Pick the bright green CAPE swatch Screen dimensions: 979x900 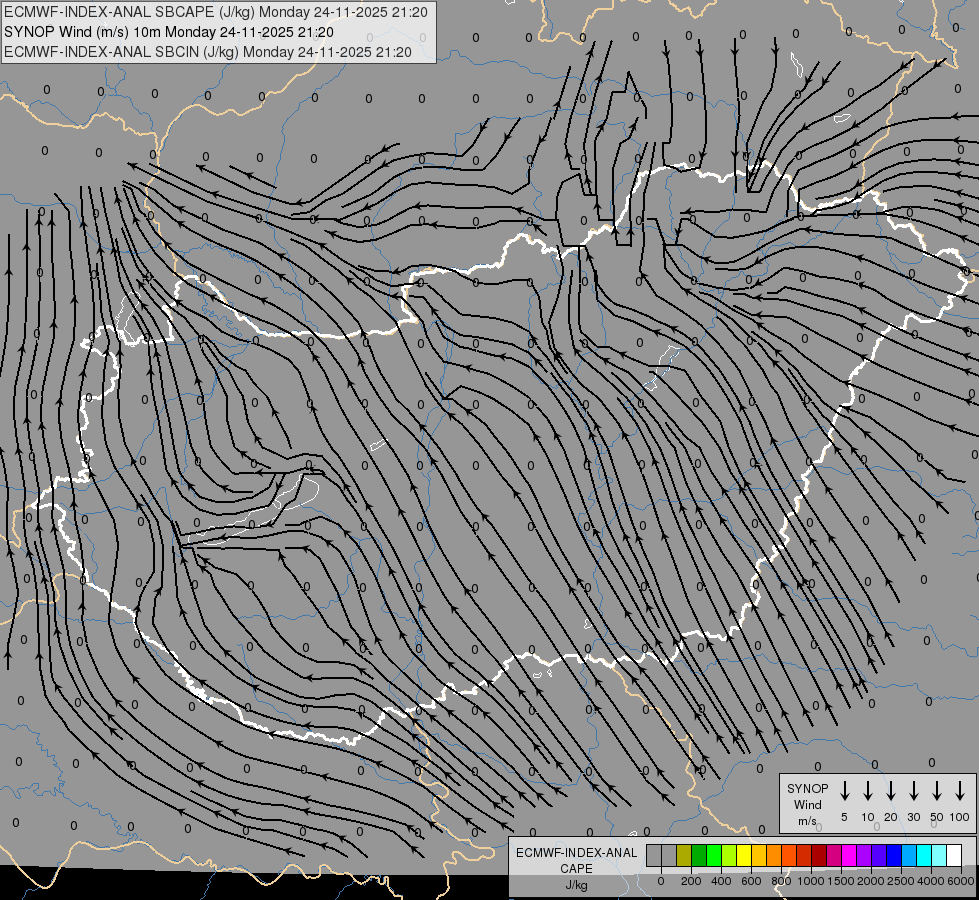tap(714, 855)
